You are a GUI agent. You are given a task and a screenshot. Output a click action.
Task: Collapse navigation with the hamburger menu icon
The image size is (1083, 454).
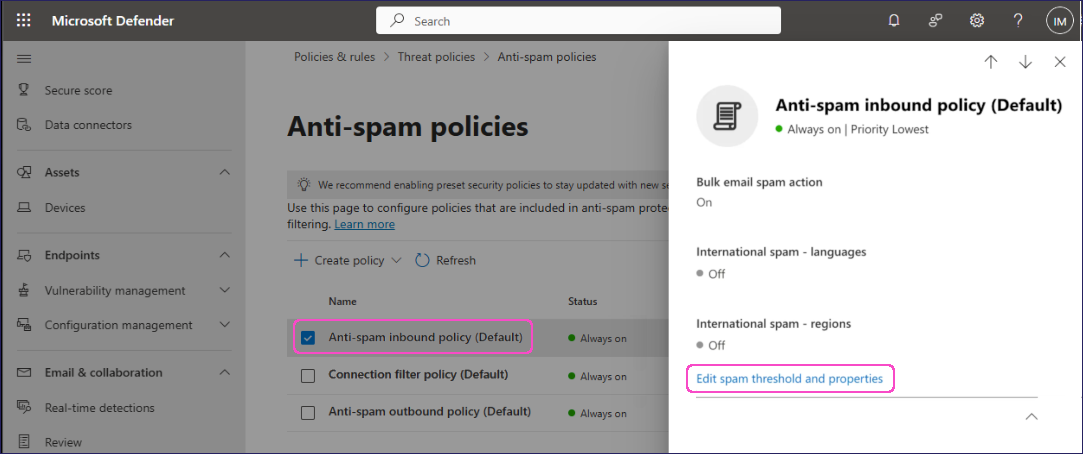click(24, 59)
